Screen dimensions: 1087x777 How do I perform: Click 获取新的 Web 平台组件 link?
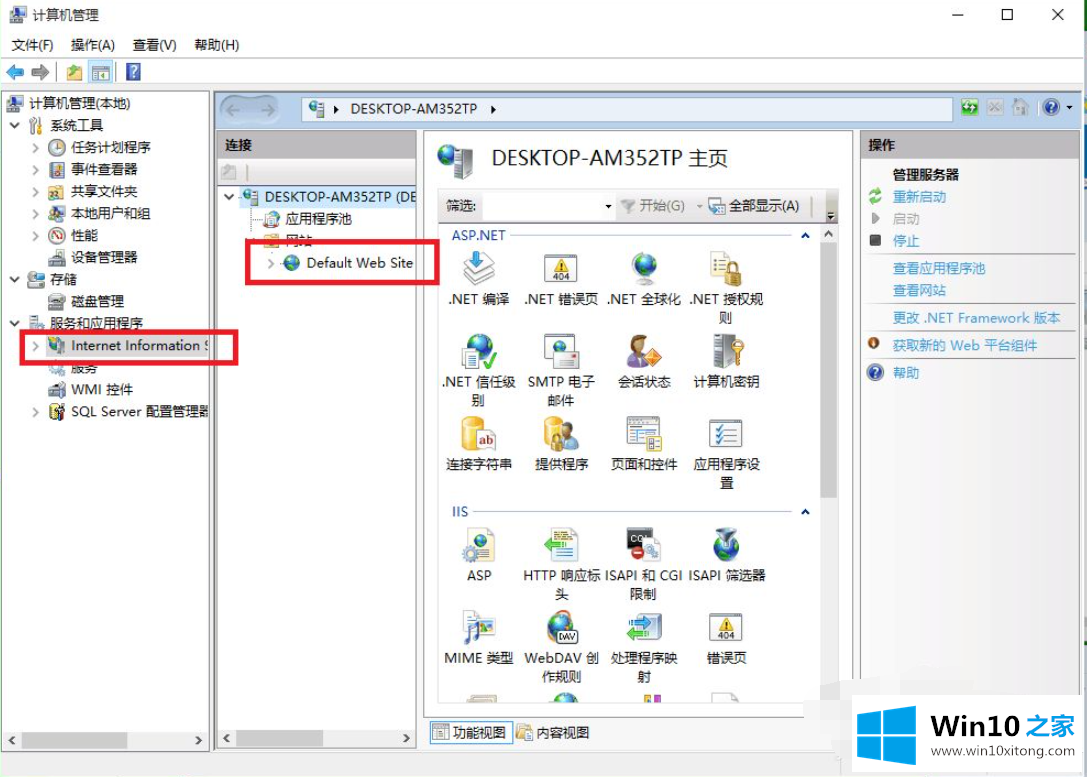coord(964,345)
